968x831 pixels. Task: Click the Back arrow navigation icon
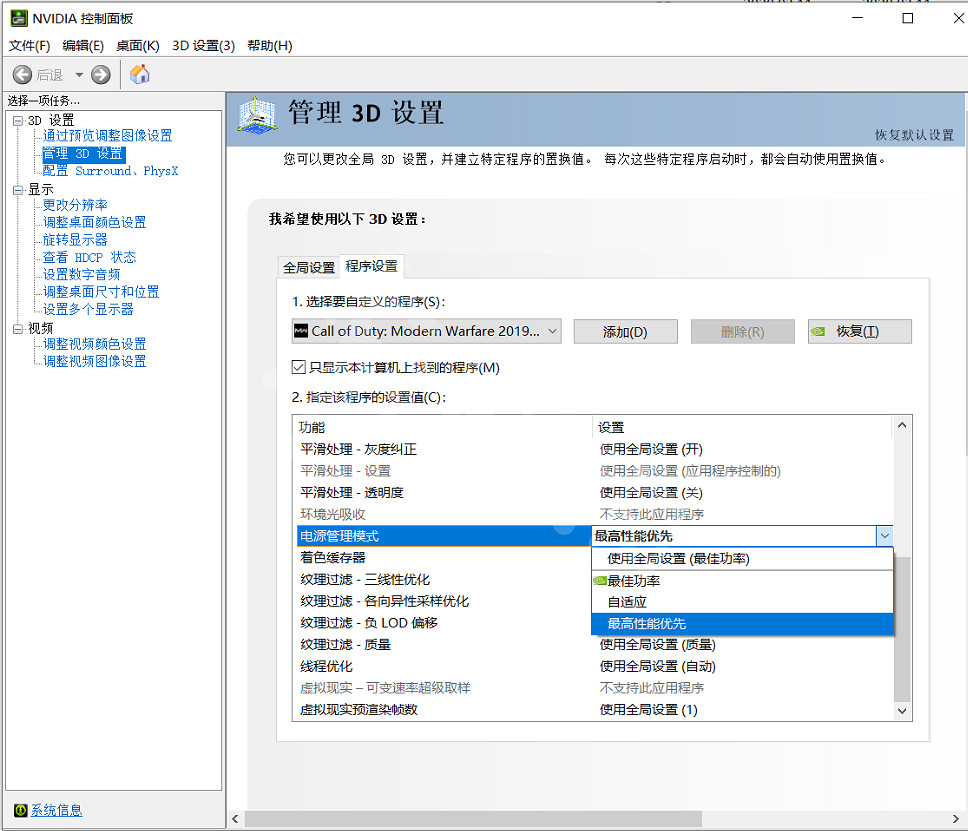22,75
